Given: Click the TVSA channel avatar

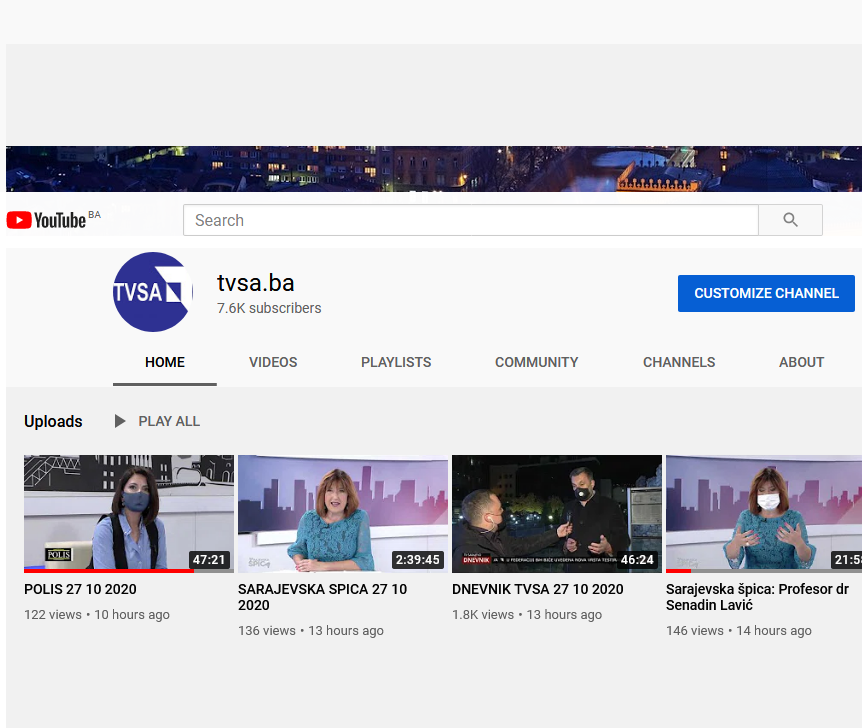Looking at the screenshot, I should (x=152, y=292).
